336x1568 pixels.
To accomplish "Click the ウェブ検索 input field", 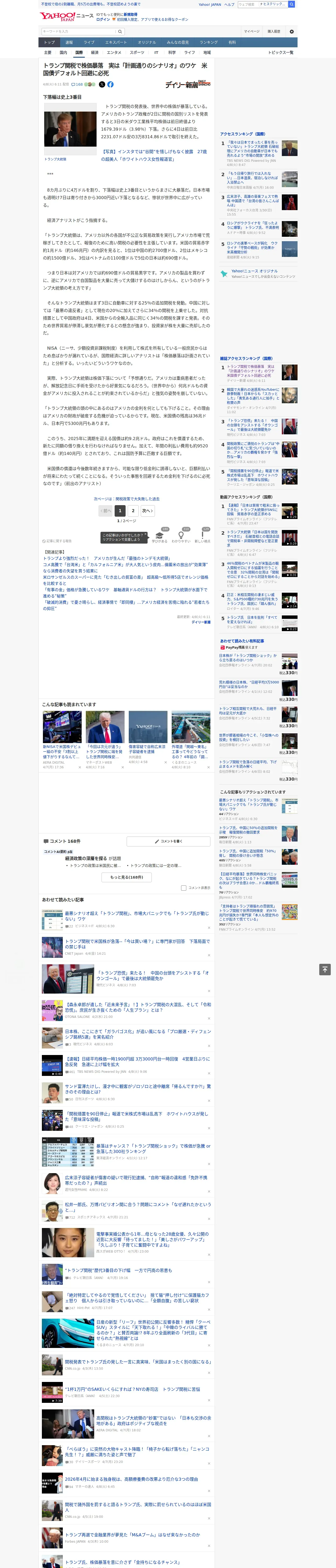I will [x=248, y=4].
